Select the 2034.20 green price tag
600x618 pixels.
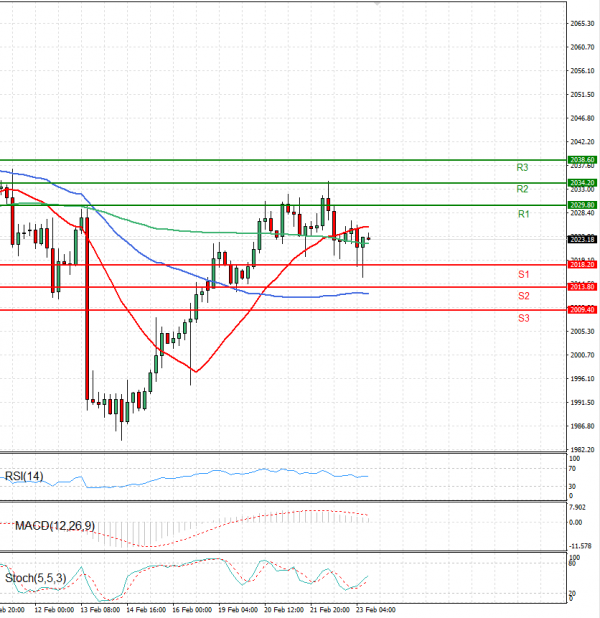tap(582, 183)
